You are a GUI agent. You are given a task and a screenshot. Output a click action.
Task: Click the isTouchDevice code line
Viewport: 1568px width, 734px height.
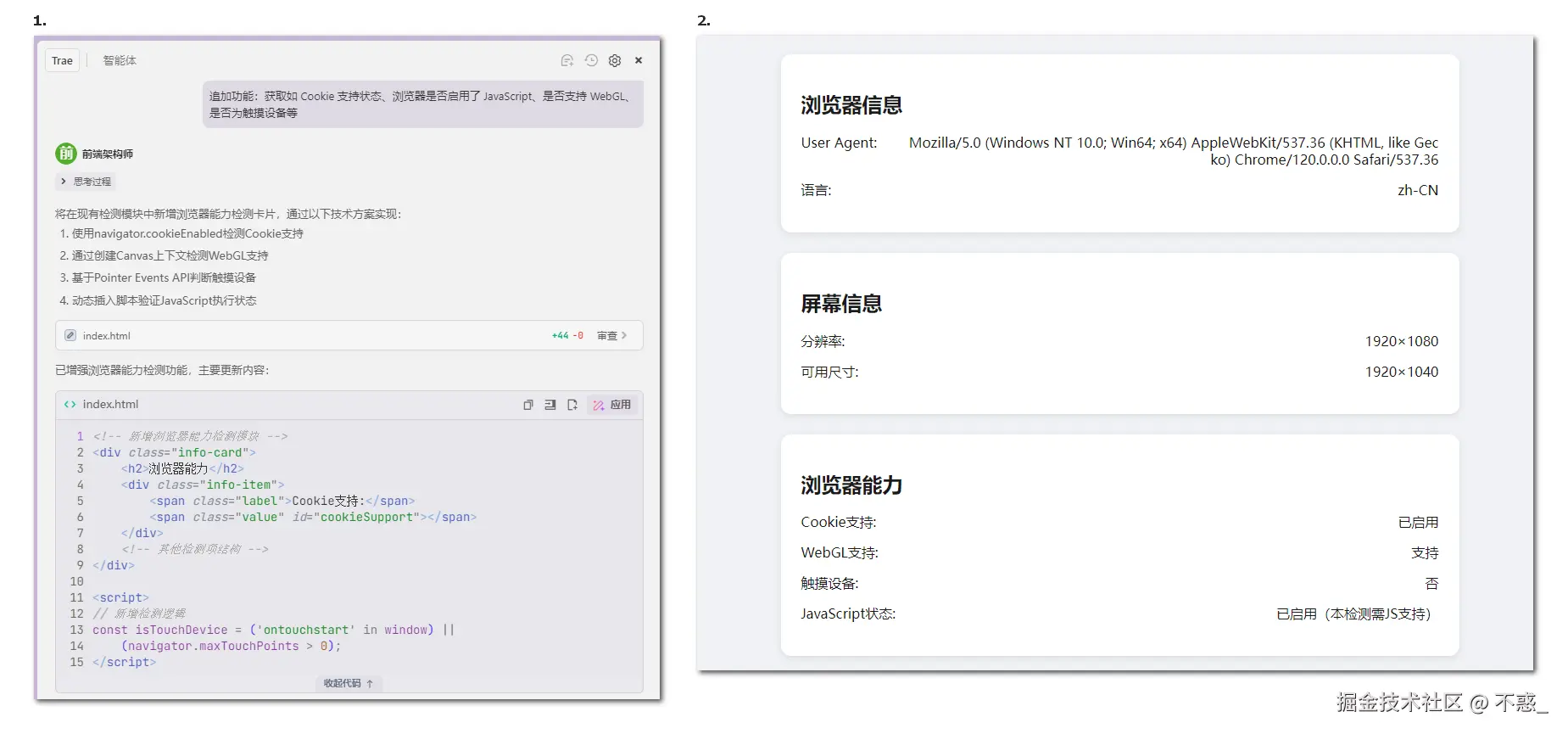(x=273, y=630)
